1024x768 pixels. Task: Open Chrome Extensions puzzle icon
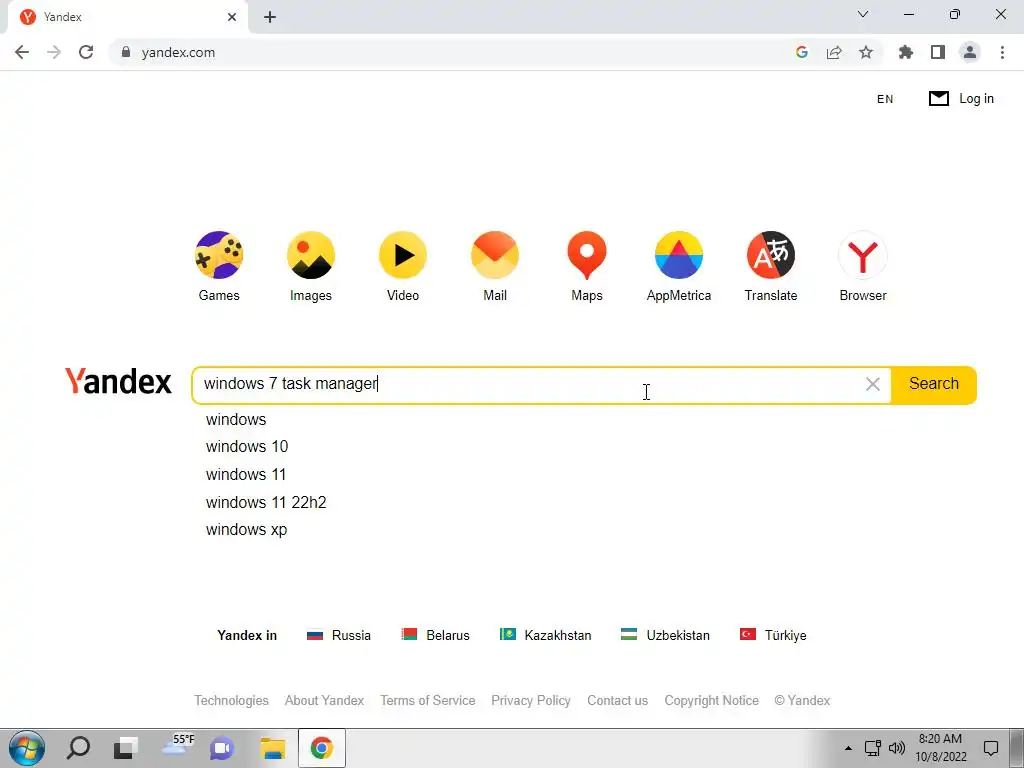(x=905, y=52)
